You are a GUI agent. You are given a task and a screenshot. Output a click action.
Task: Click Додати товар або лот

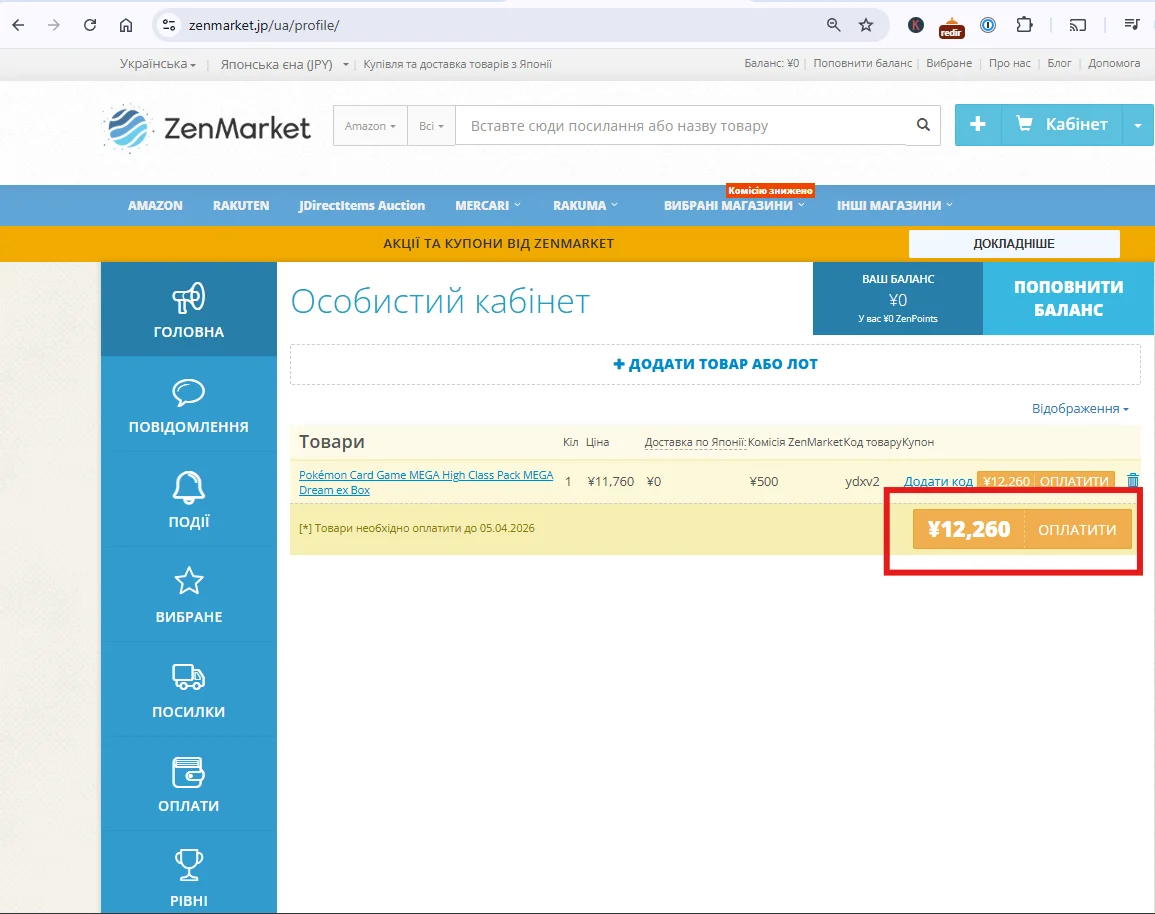point(715,364)
